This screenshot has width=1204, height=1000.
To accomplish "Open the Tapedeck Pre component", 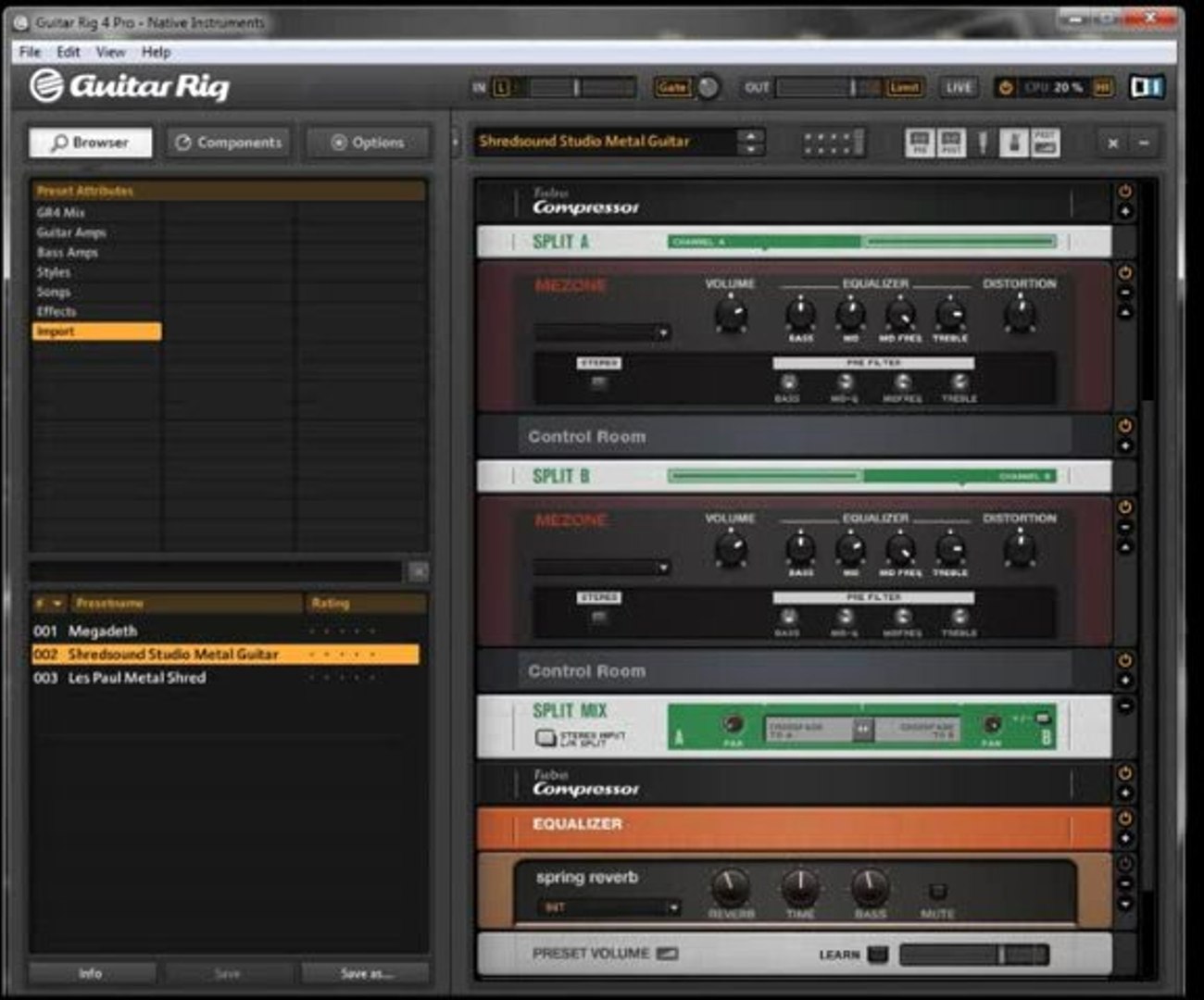I will [x=919, y=143].
